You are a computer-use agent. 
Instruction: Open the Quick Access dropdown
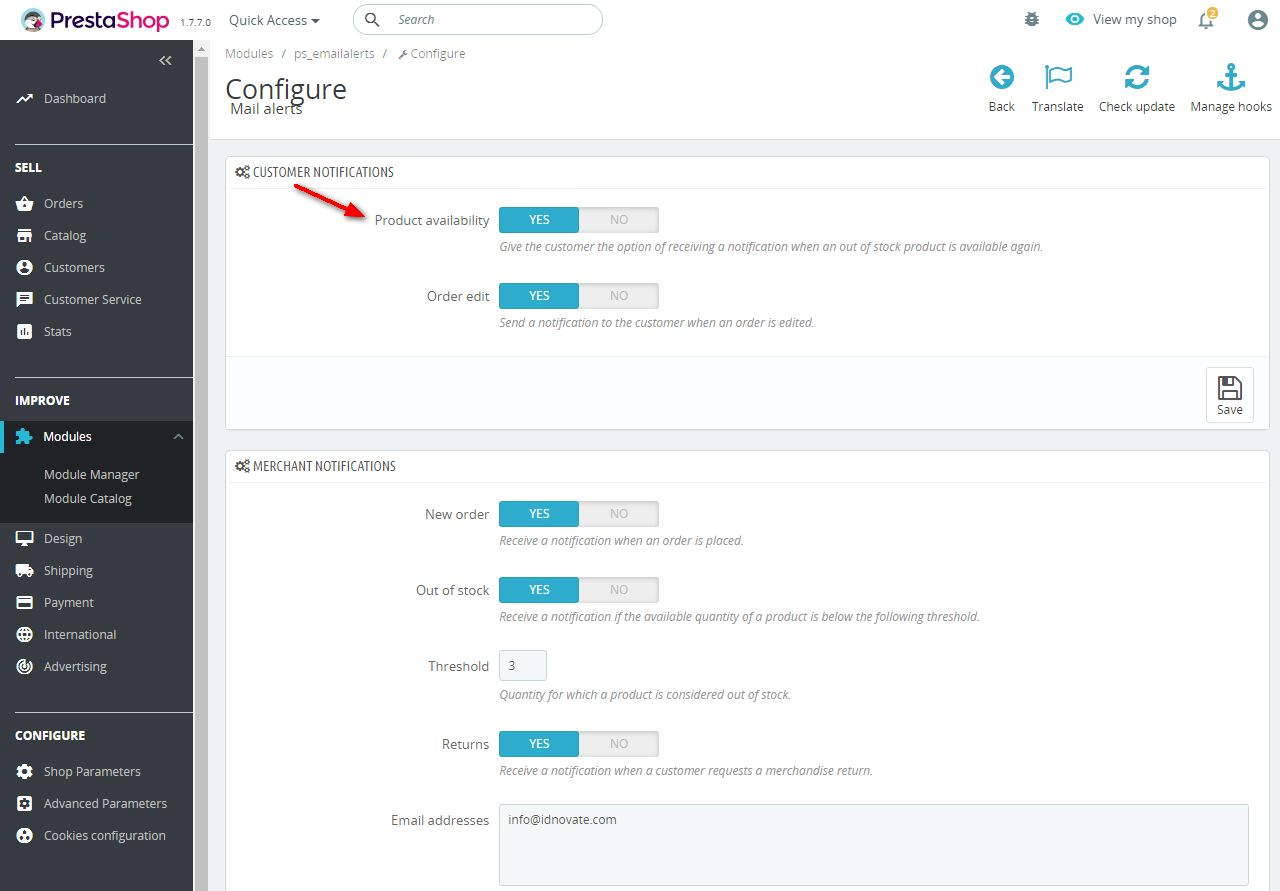[273, 19]
